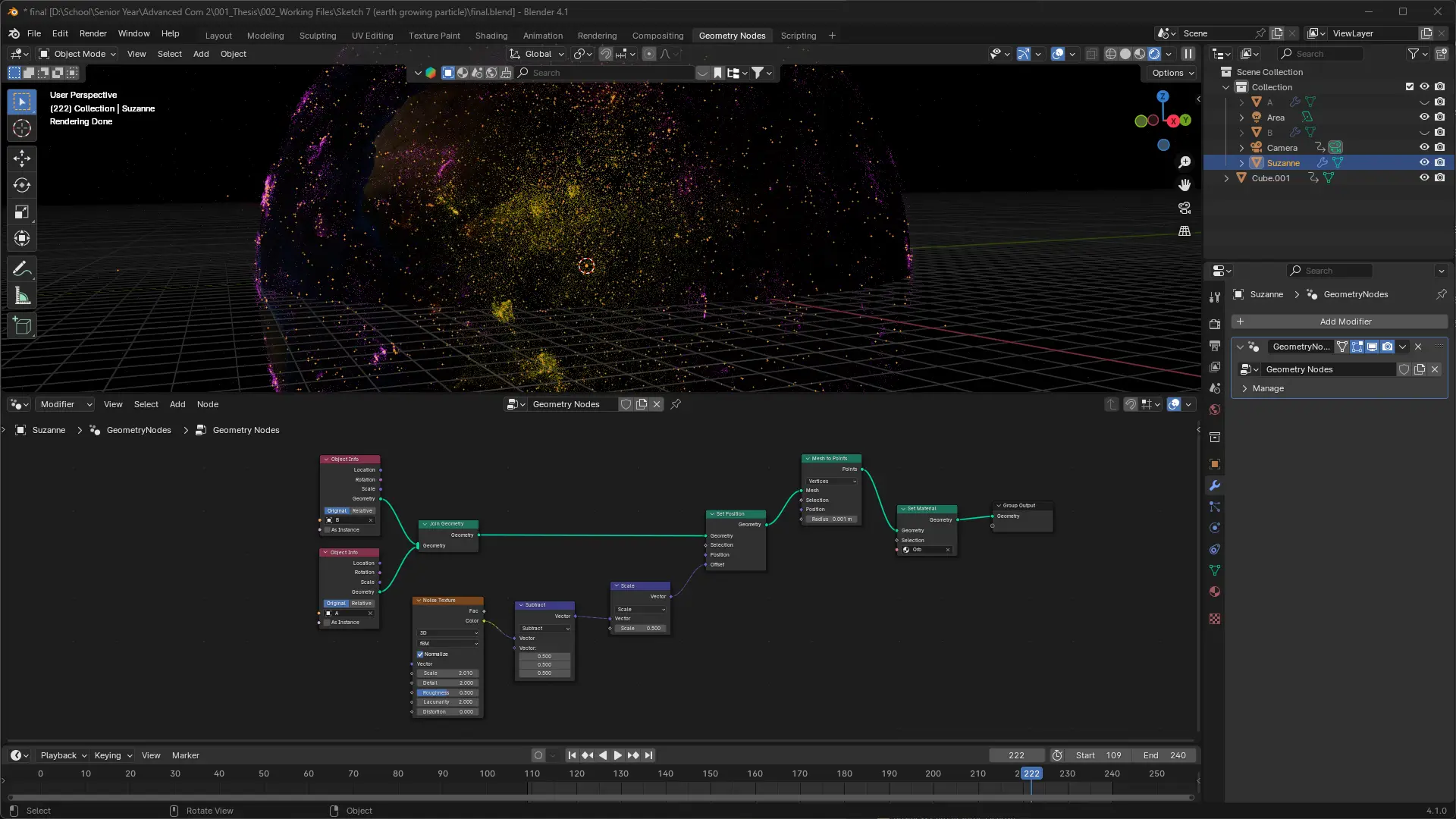Image resolution: width=1456 pixels, height=819 pixels.
Task: Adjust Roughness slider on Noise Texture
Action: (447, 692)
